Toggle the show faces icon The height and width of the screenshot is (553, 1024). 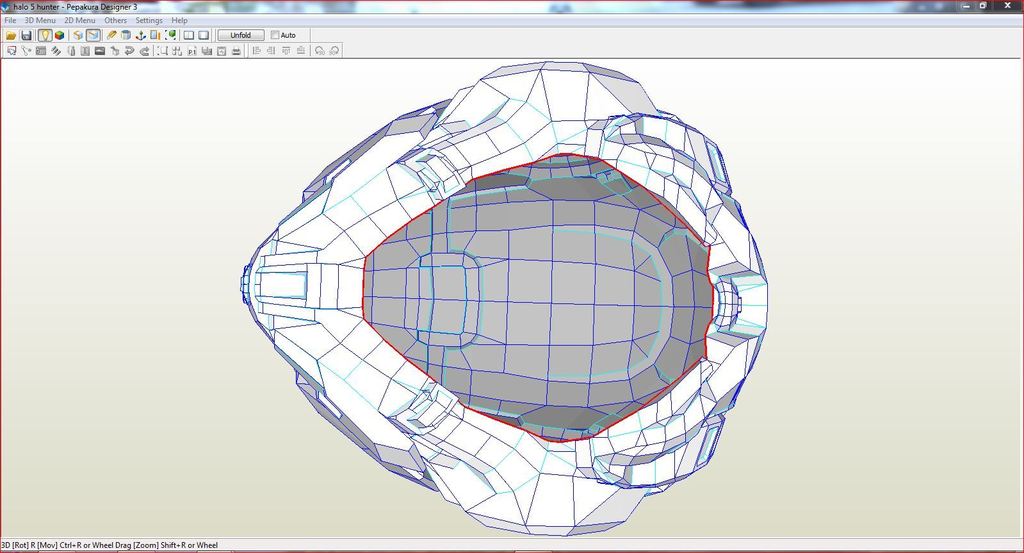pyautogui.click(x=78, y=35)
